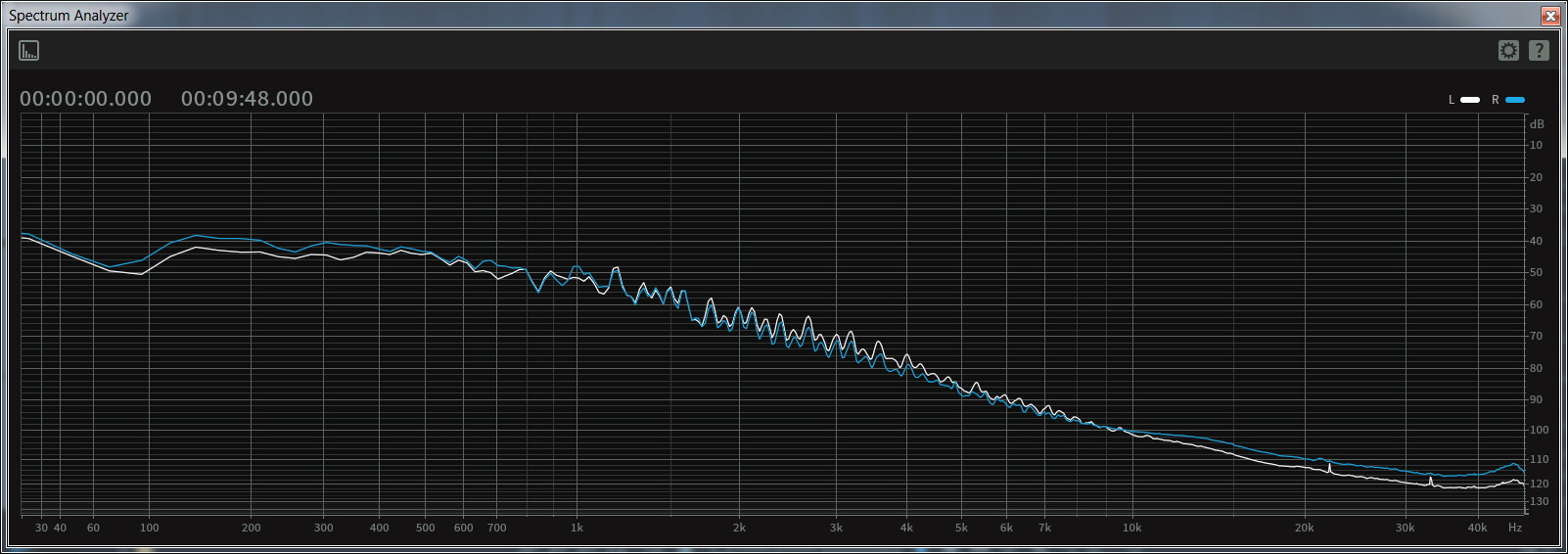The height and width of the screenshot is (554, 1568).
Task: Click the 130 mark on dB scale
Action: point(1539,501)
